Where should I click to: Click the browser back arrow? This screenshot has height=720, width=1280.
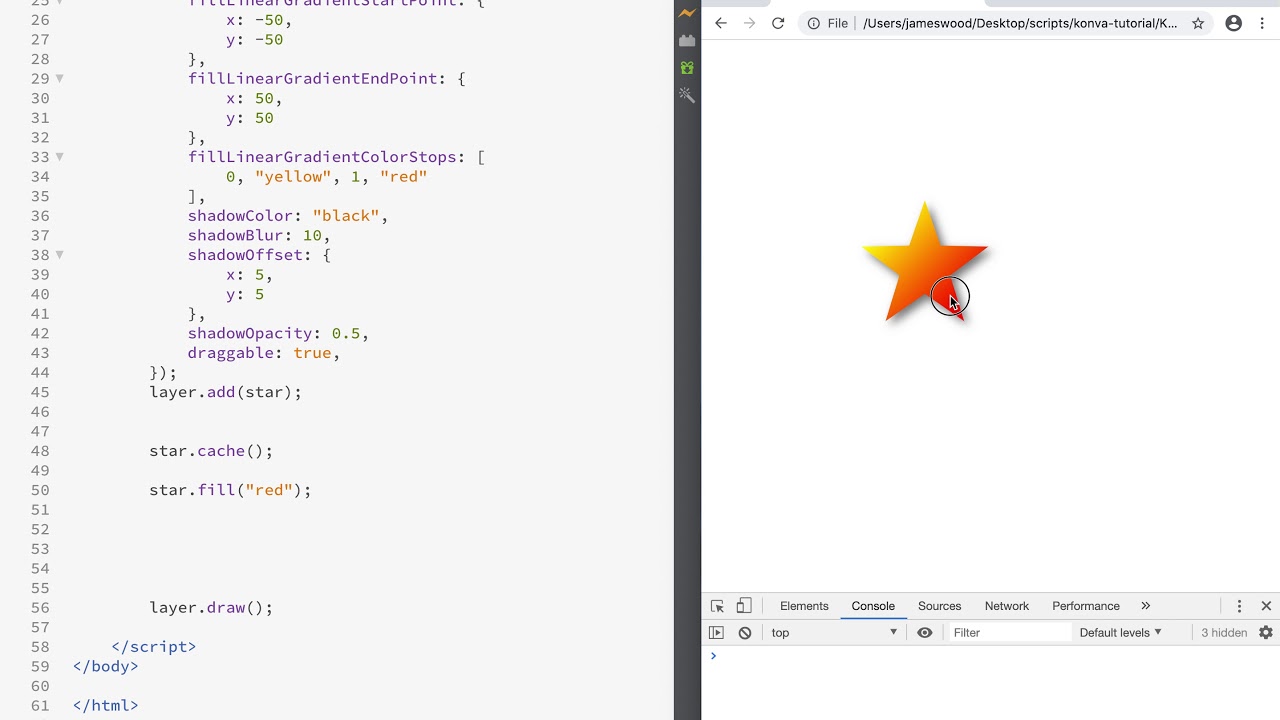(721, 23)
